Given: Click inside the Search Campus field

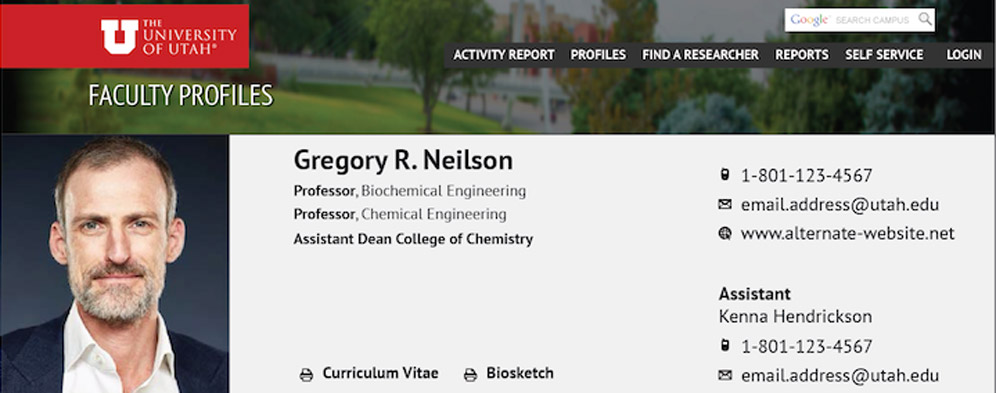Looking at the screenshot, I should pyautogui.click(x=851, y=20).
